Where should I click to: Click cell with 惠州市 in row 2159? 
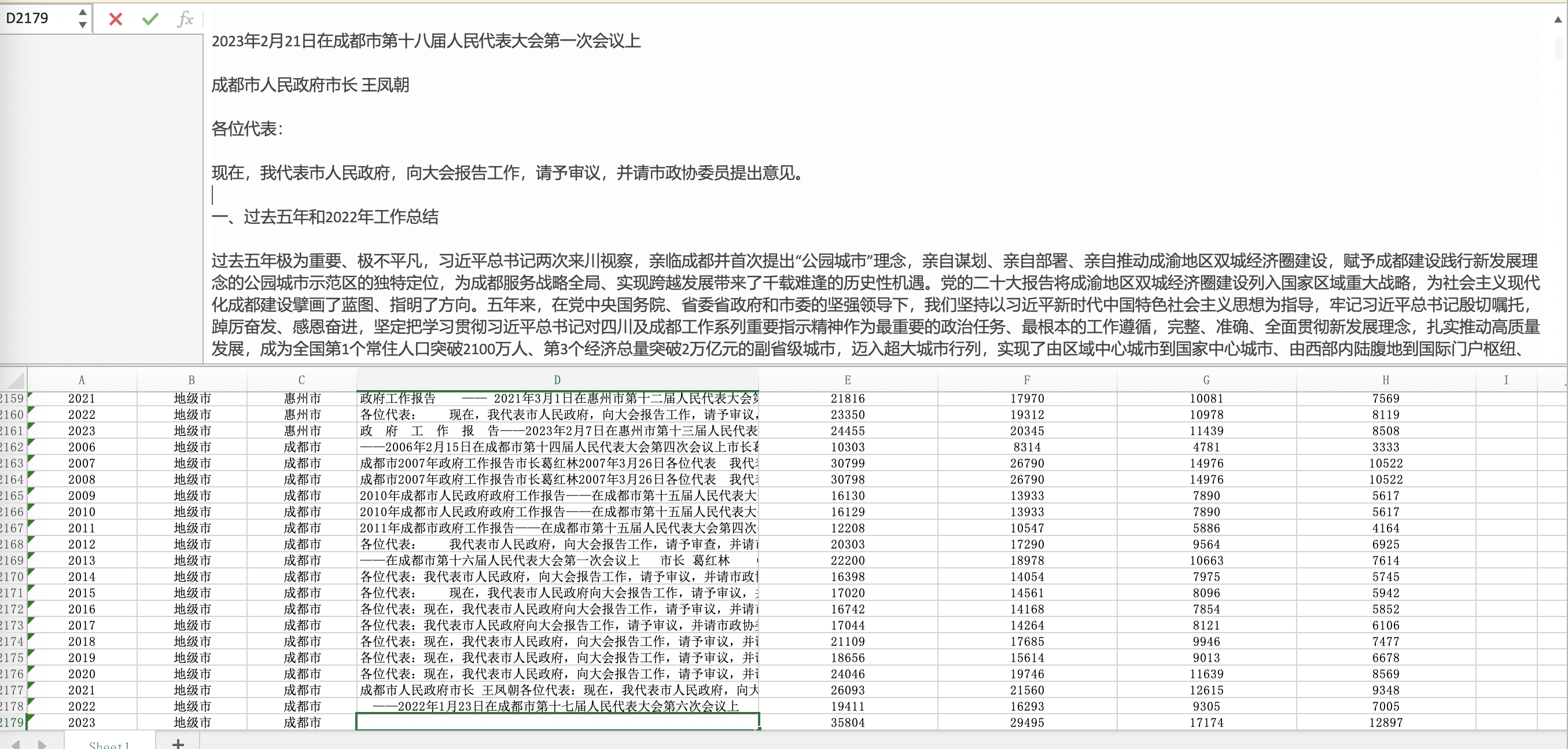302,398
